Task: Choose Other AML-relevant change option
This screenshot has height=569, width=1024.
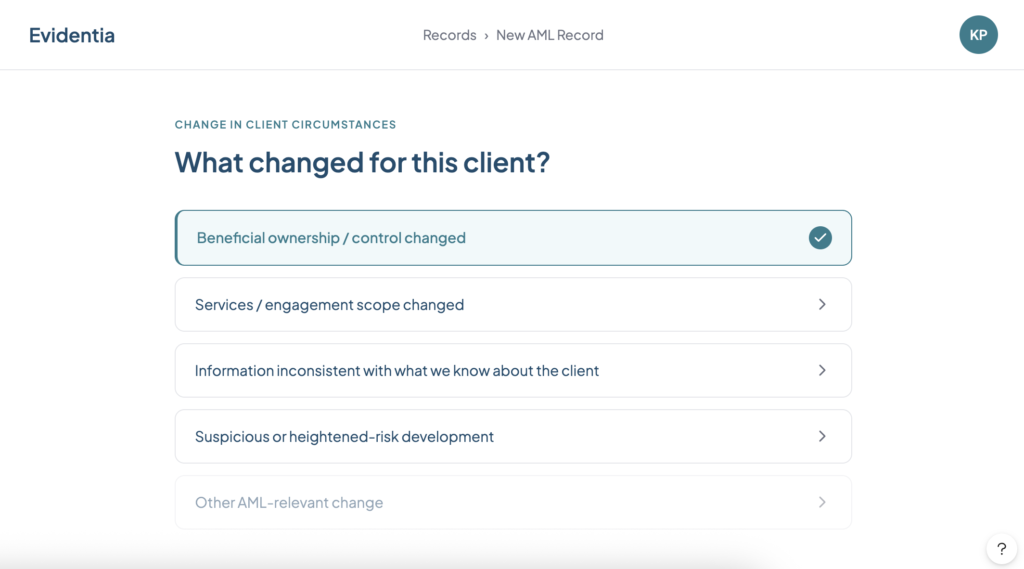Action: coord(513,502)
